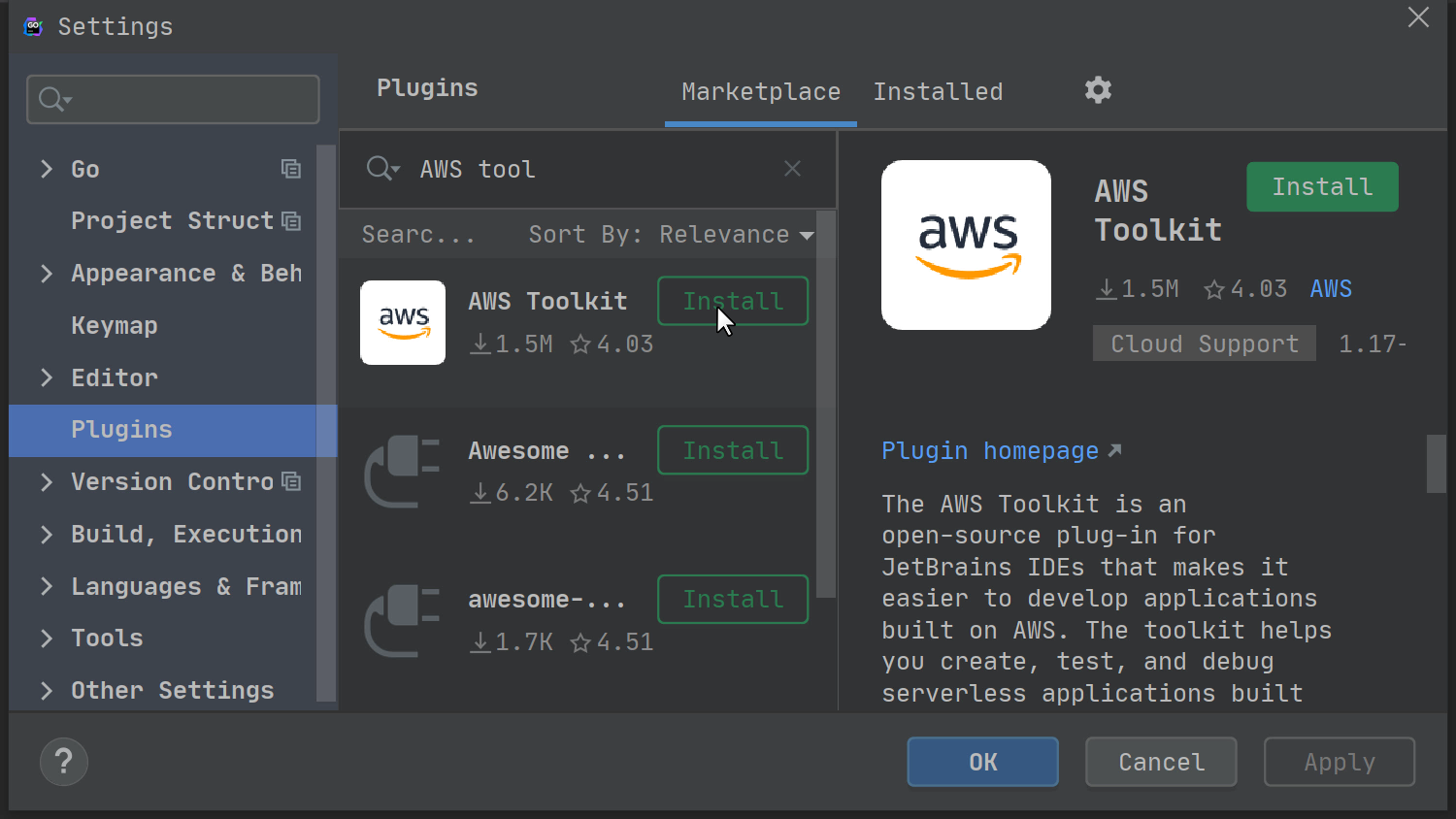Expand the Editor settings section

click(x=47, y=377)
